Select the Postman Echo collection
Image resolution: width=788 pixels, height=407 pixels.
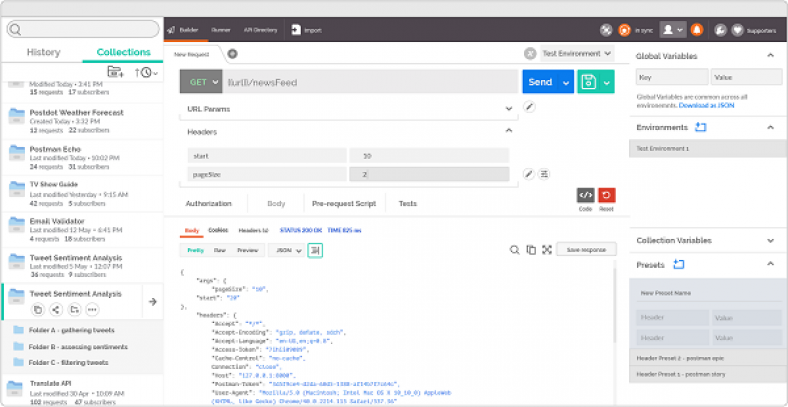tap(82, 157)
